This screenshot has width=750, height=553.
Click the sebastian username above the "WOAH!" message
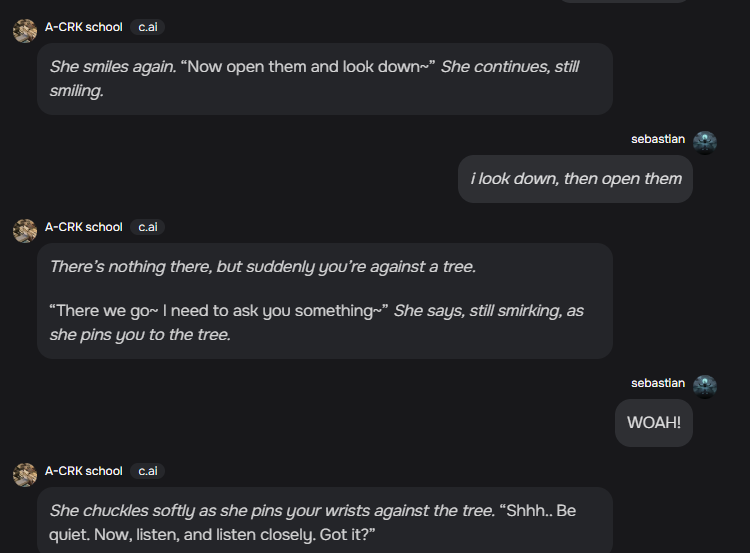coord(658,383)
